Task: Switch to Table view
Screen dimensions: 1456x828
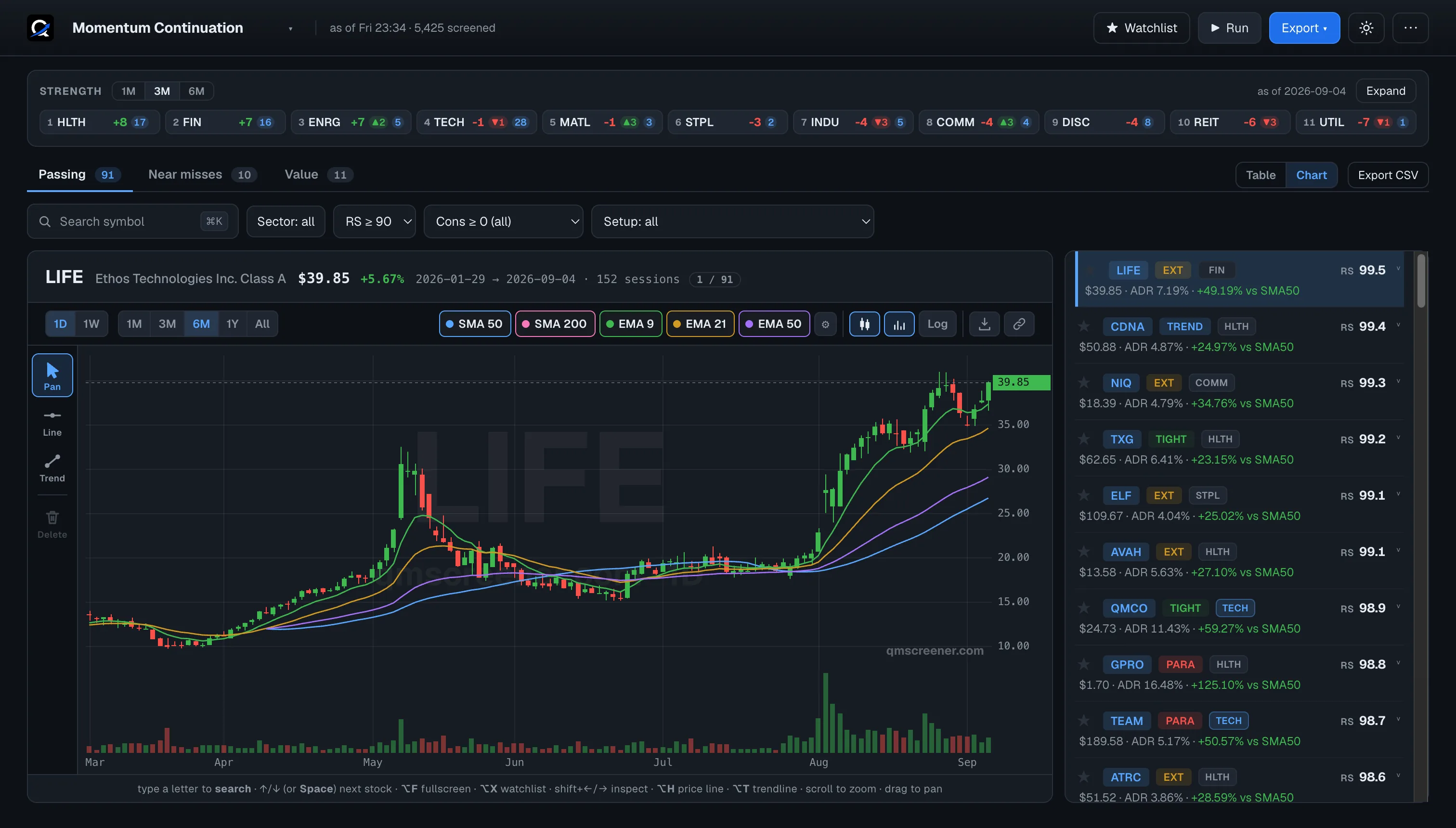Action: coord(1261,175)
